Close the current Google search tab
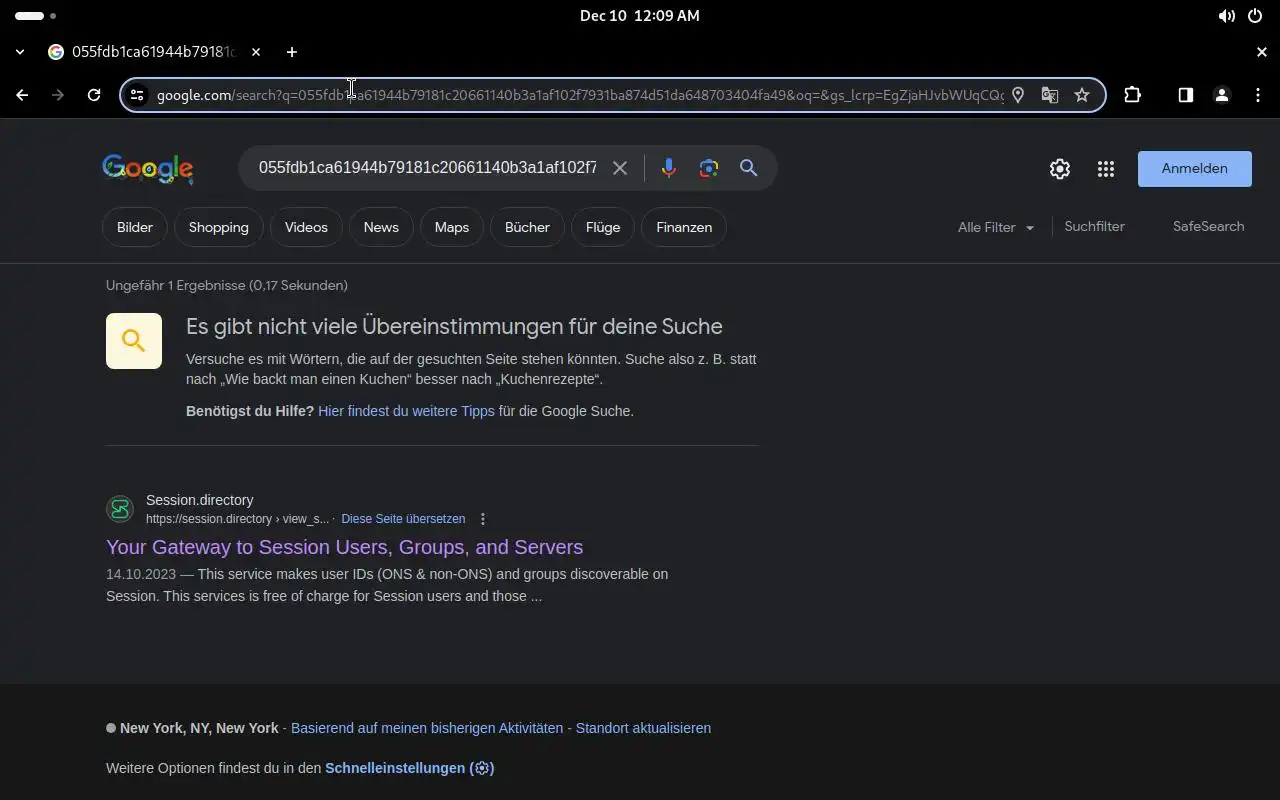The width and height of the screenshot is (1280, 800). [256, 52]
